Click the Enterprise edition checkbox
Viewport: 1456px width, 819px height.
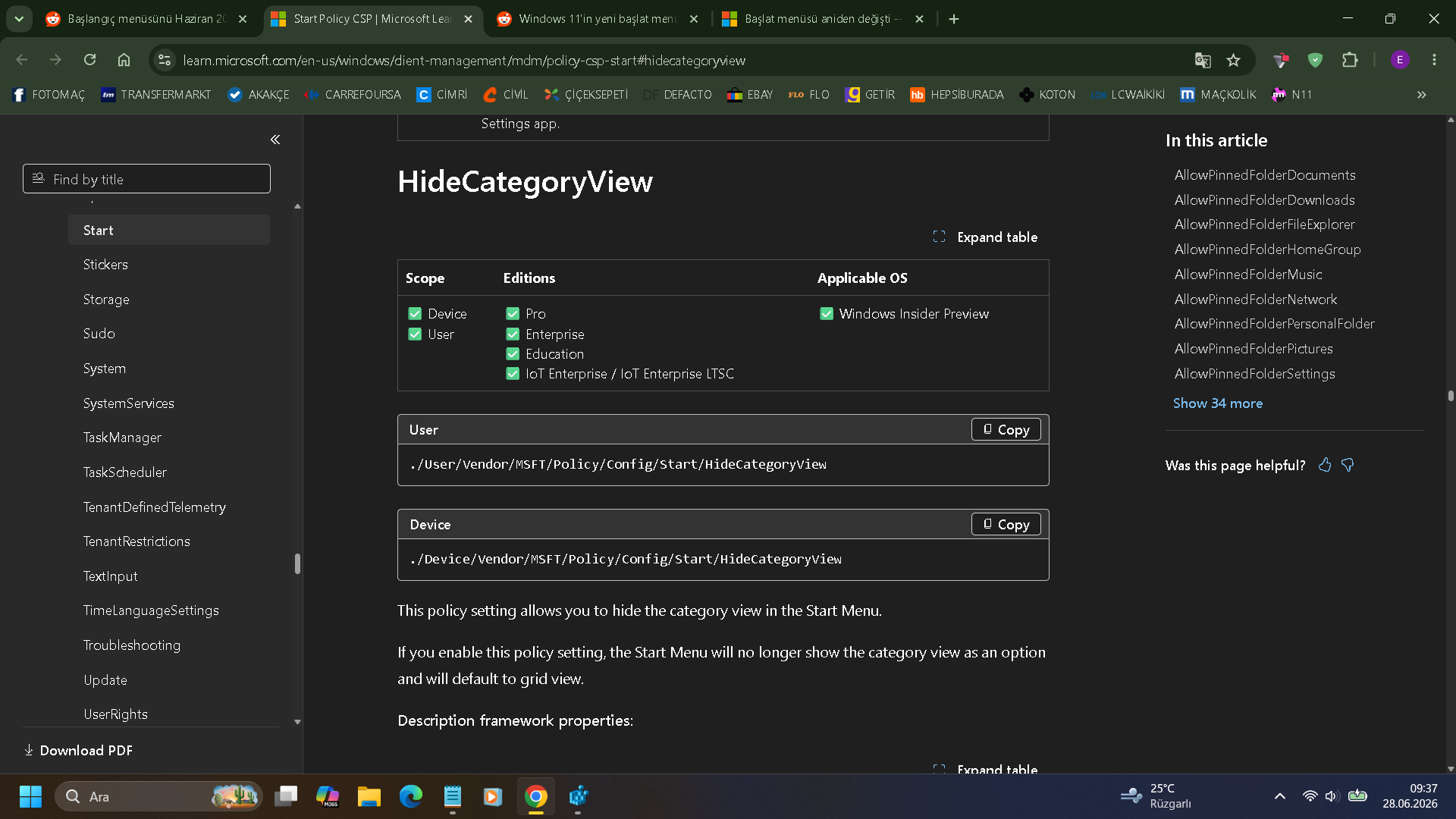(513, 334)
